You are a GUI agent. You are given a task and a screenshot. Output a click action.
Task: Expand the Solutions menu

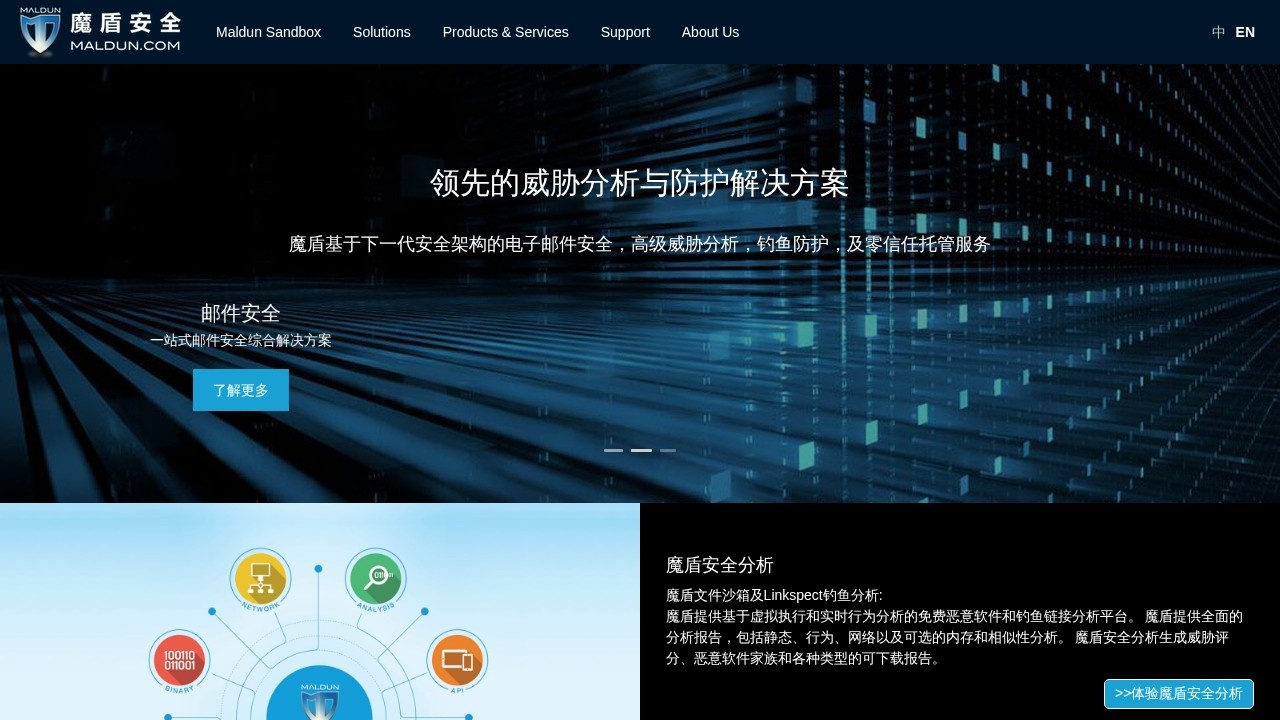point(381,32)
